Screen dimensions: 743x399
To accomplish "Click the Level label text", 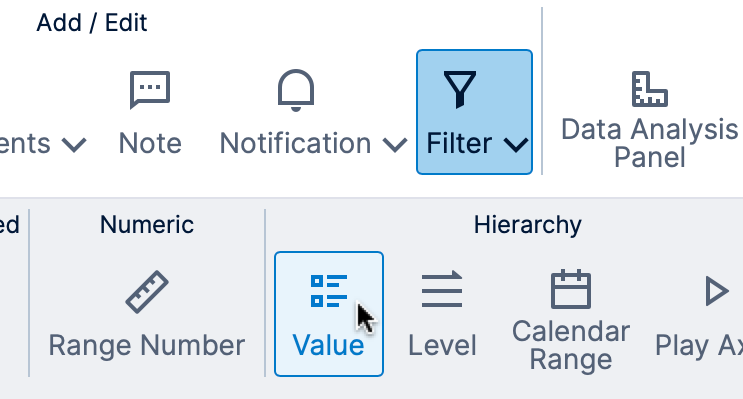I will [442, 345].
